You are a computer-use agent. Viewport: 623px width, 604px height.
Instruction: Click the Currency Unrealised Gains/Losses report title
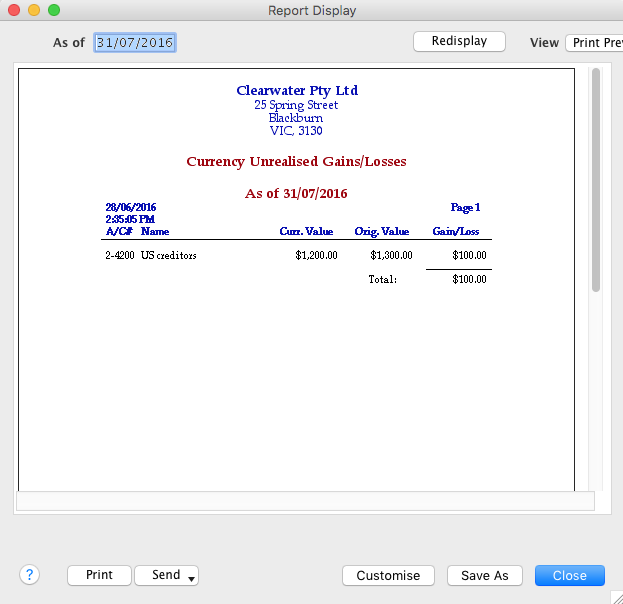(x=296, y=161)
